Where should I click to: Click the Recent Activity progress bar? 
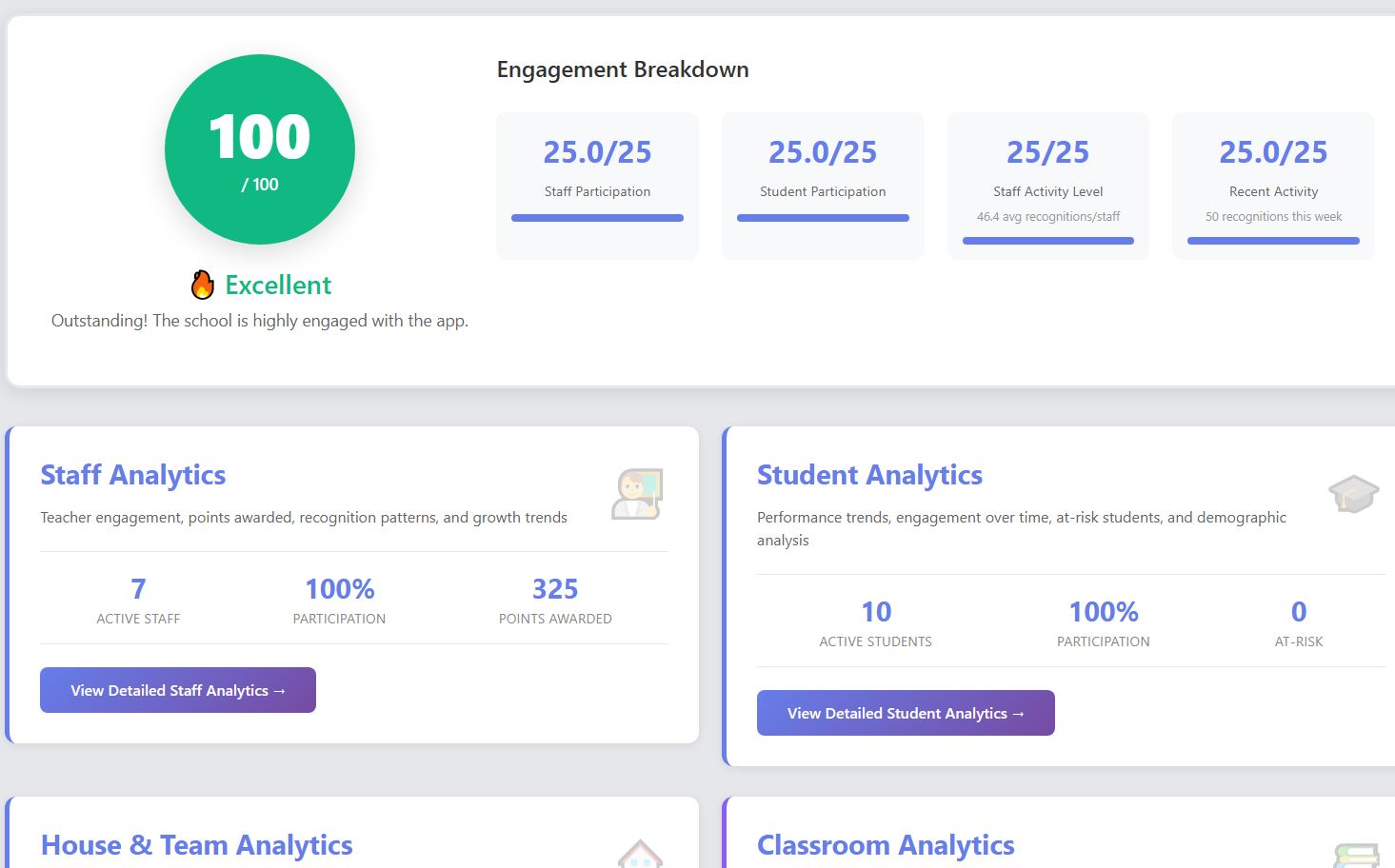[1273, 240]
